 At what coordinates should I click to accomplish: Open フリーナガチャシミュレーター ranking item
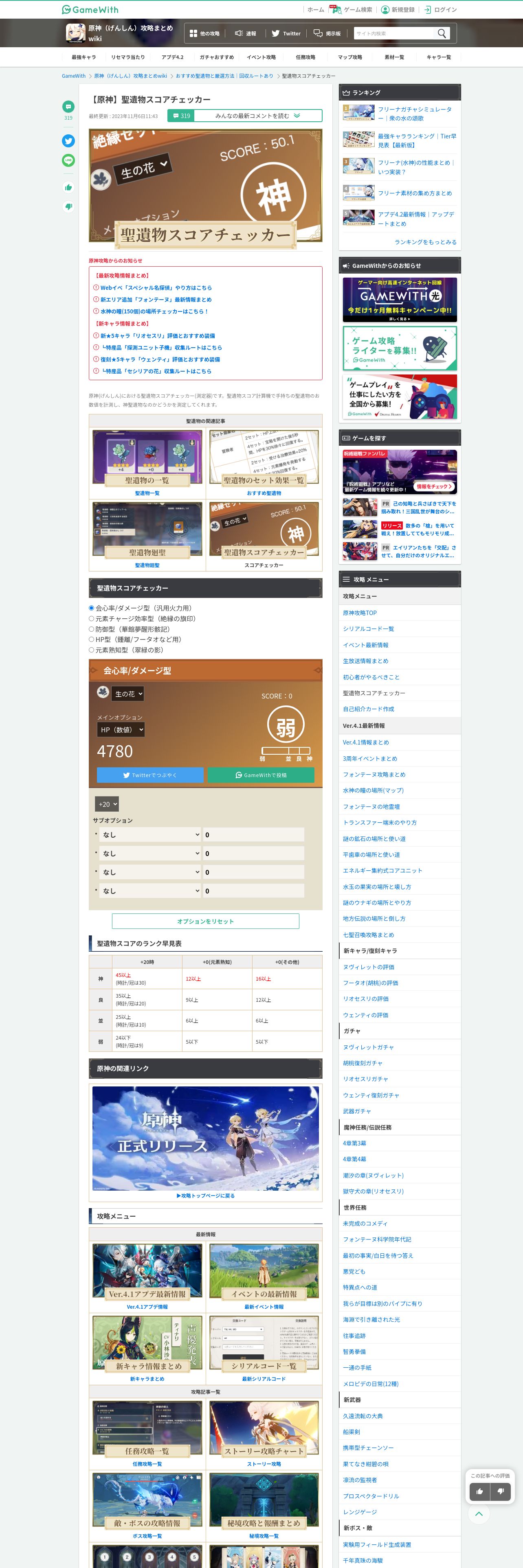tap(400, 113)
